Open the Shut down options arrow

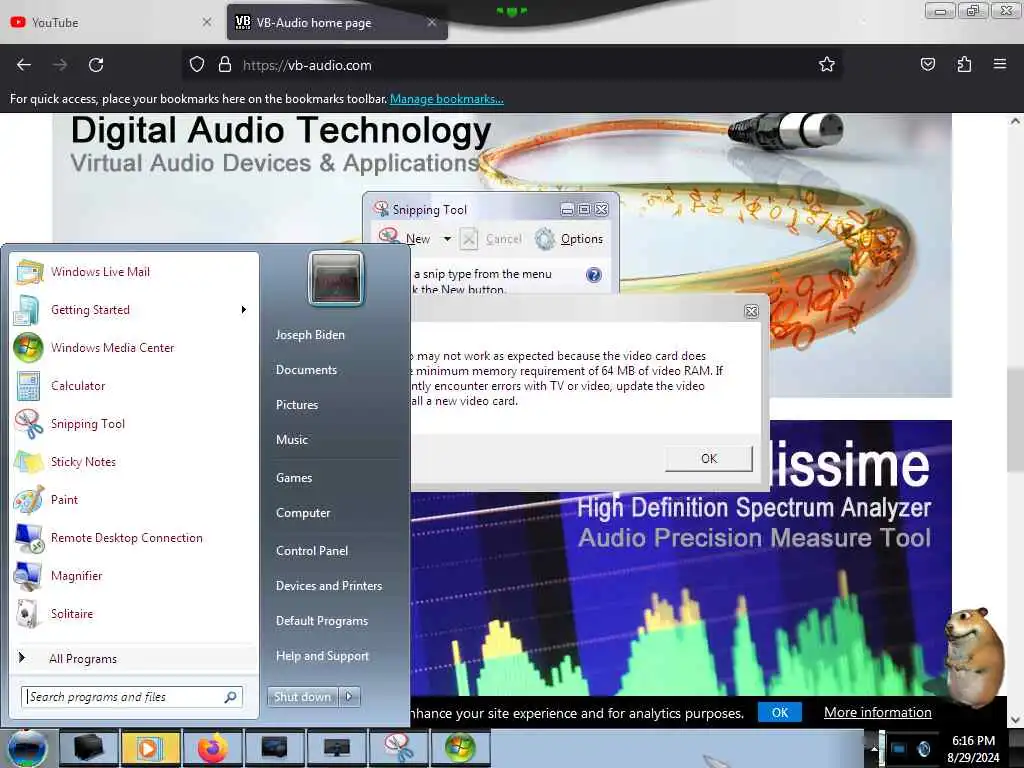pos(349,697)
